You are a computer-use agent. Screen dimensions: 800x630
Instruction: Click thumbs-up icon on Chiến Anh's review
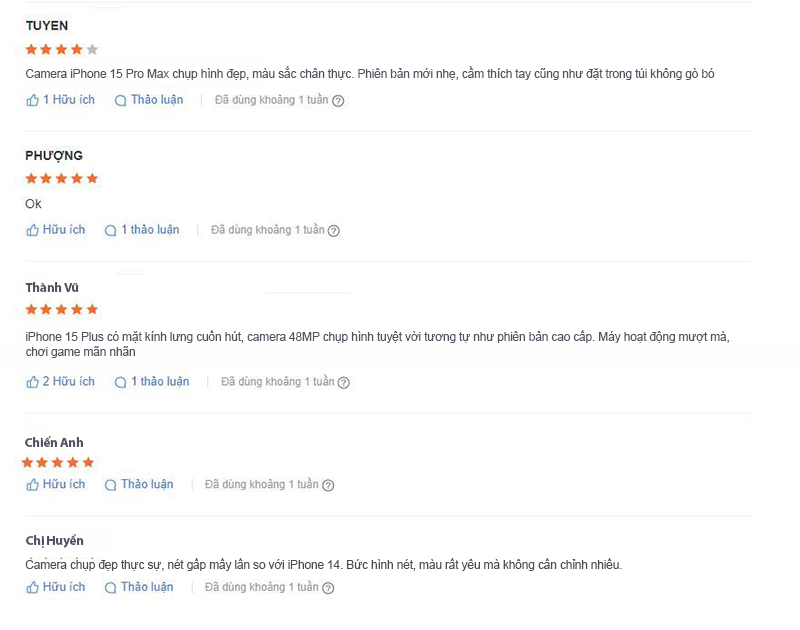pos(32,485)
